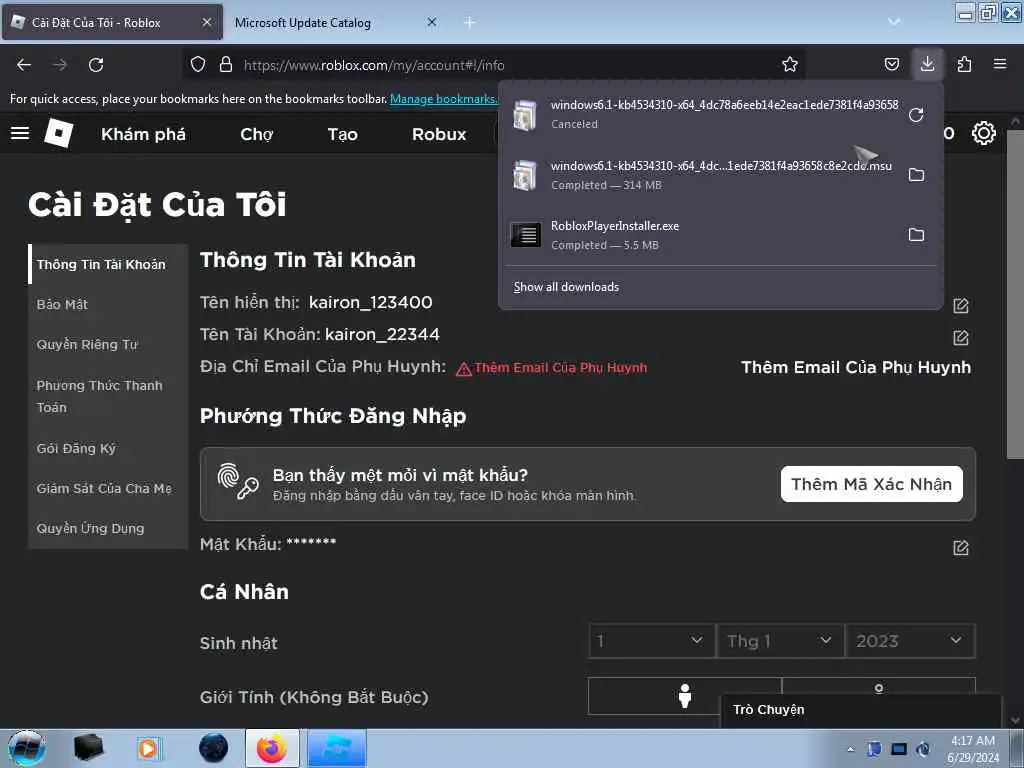1024x768 pixels.
Task: Open a new browser tab
Action: pyautogui.click(x=469, y=22)
